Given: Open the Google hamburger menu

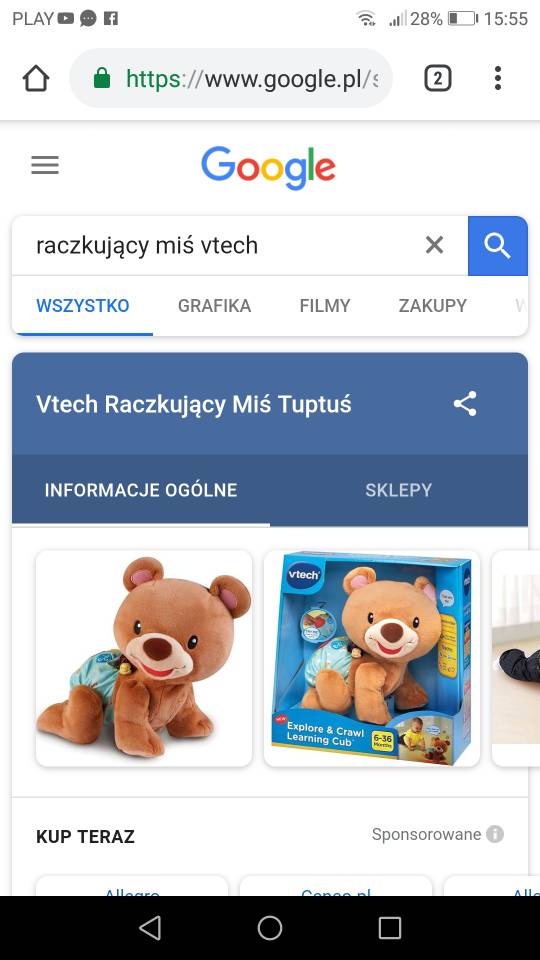Looking at the screenshot, I should pyautogui.click(x=45, y=165).
